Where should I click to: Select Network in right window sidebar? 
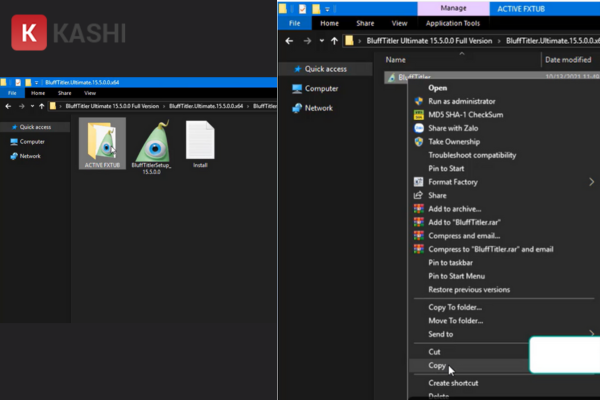[318, 108]
